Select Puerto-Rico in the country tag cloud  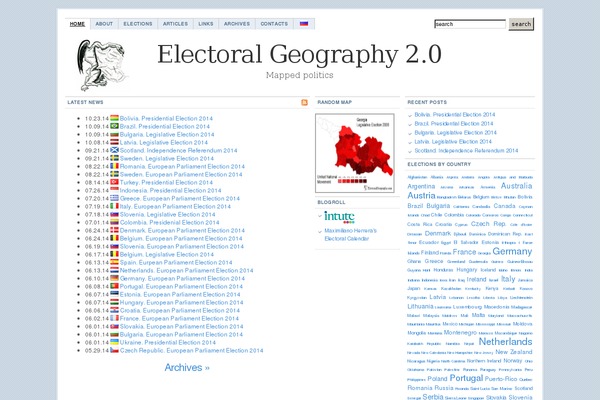501,379
